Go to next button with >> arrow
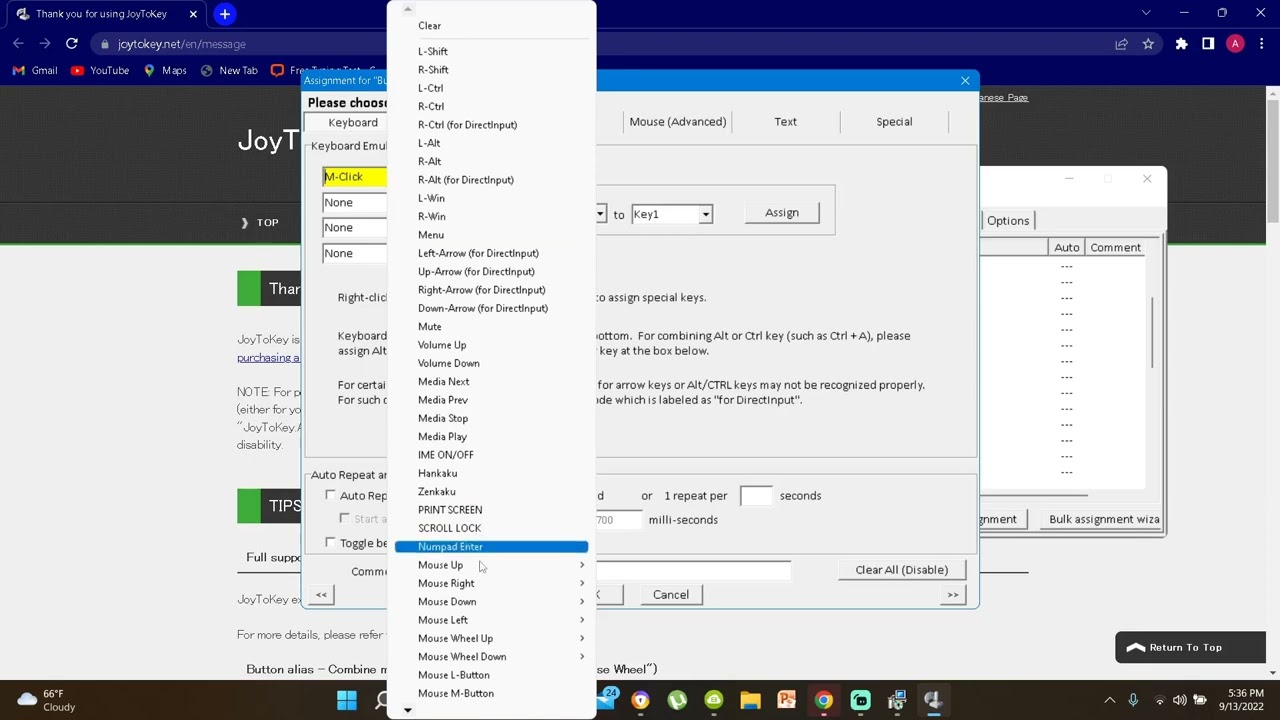Screen dimensions: 1280x720 pyautogui.click(x=953, y=595)
